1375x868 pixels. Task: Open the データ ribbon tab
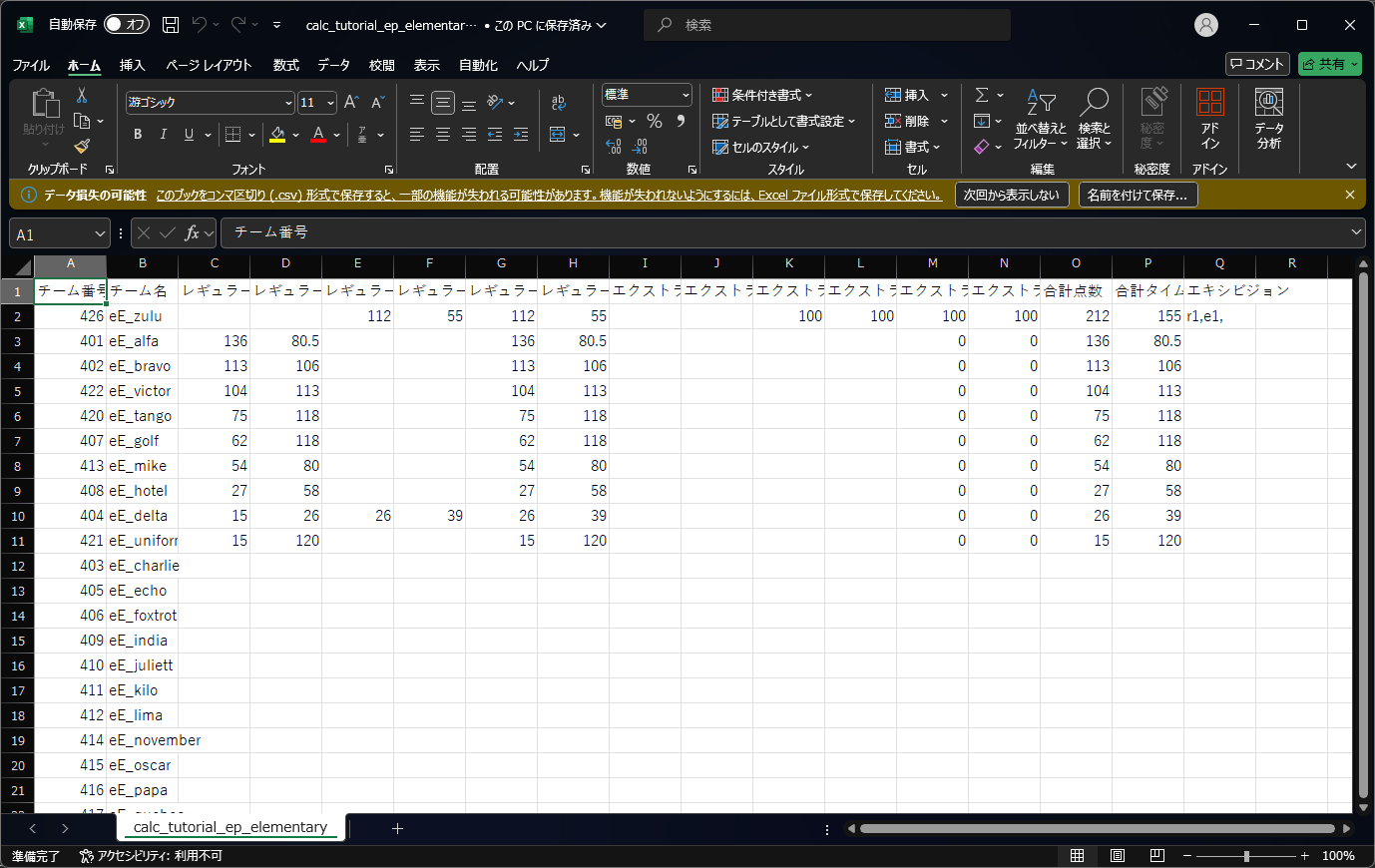[x=332, y=65]
